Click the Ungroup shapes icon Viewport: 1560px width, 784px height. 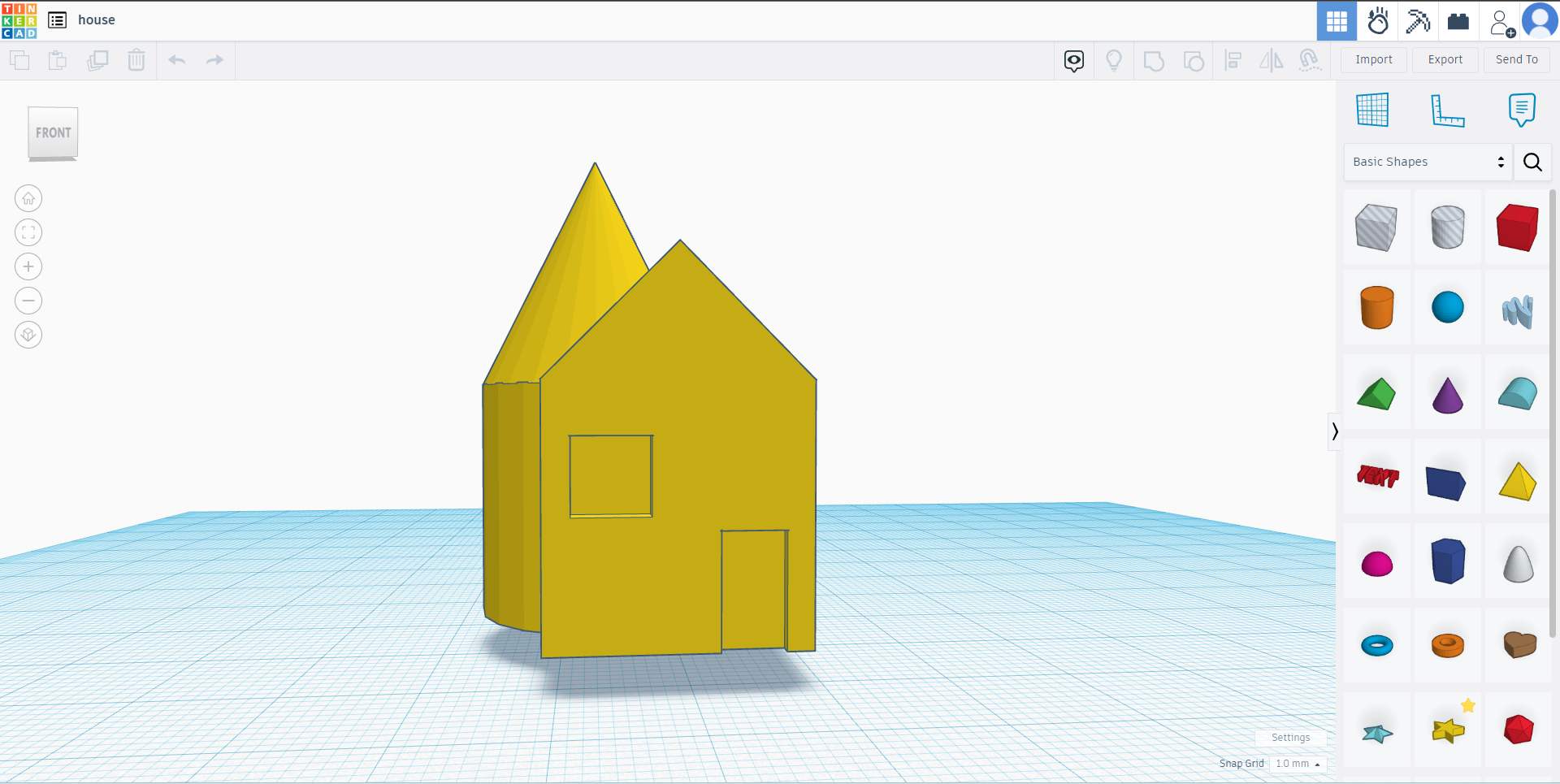click(x=1194, y=61)
